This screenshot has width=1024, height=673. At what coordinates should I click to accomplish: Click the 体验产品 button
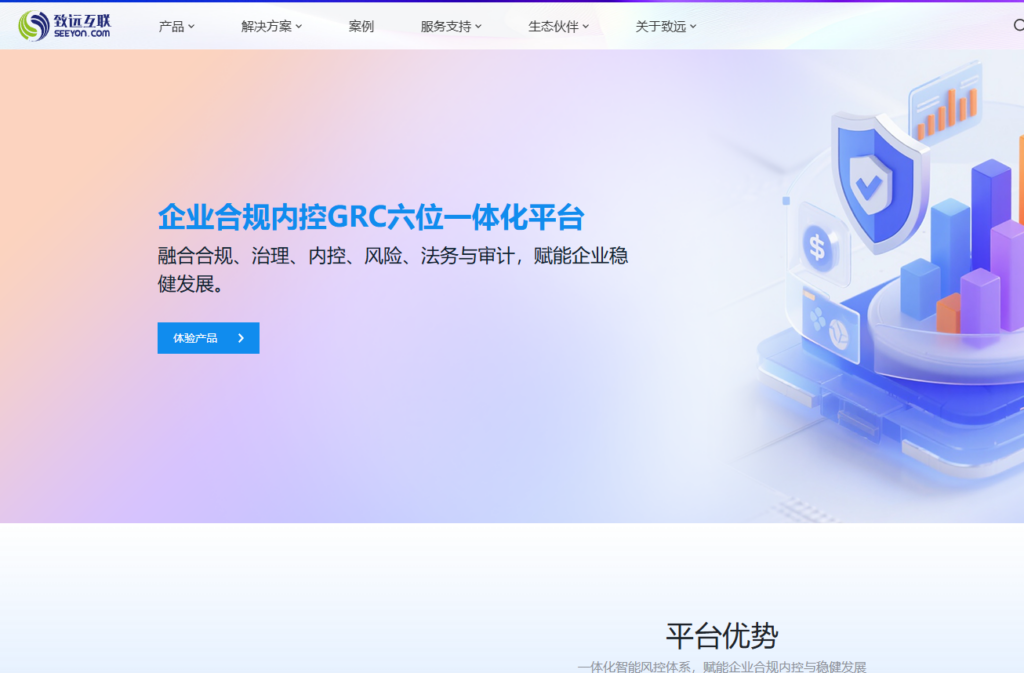coord(208,337)
